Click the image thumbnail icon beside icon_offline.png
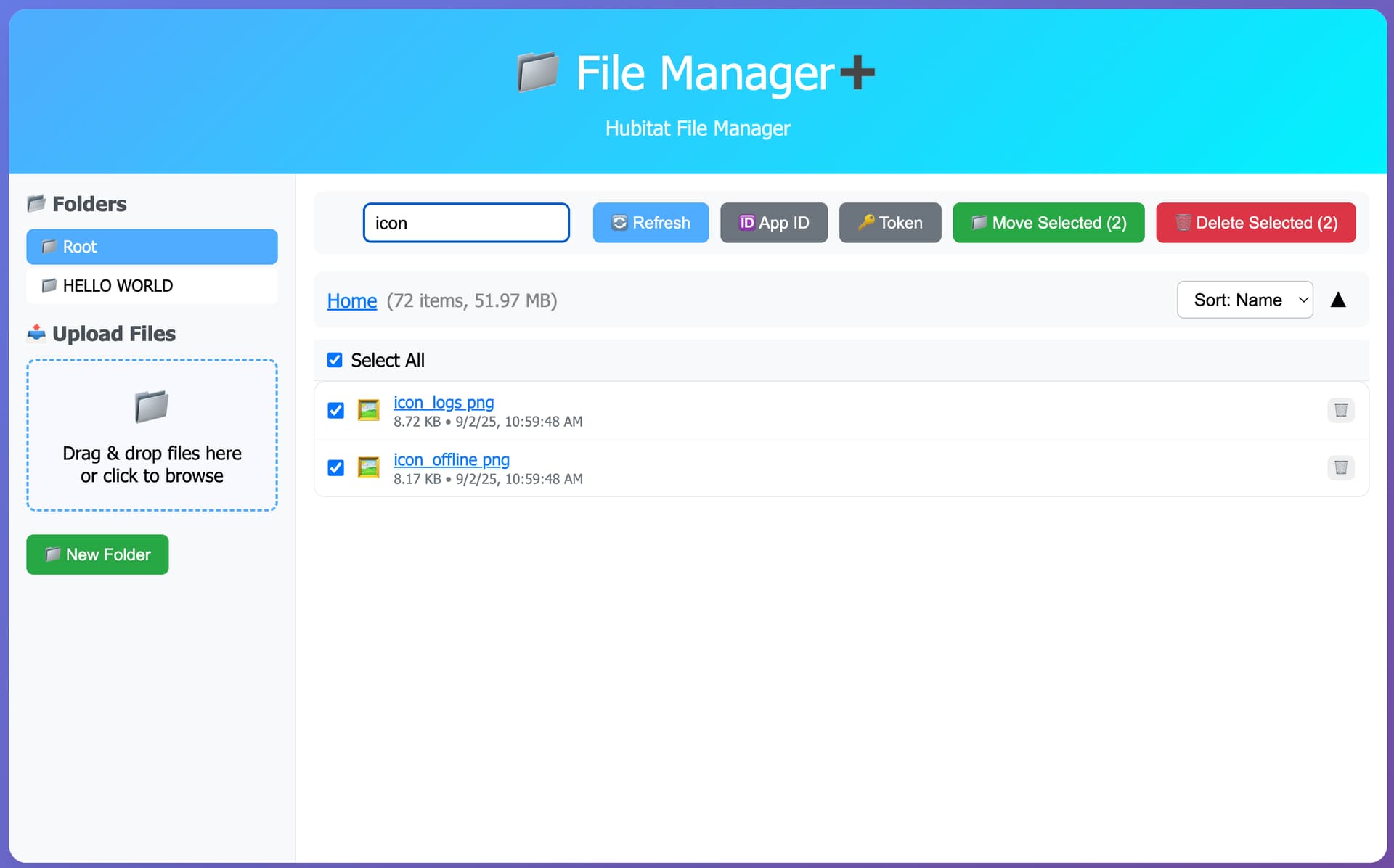The image size is (1394, 868). tap(369, 467)
